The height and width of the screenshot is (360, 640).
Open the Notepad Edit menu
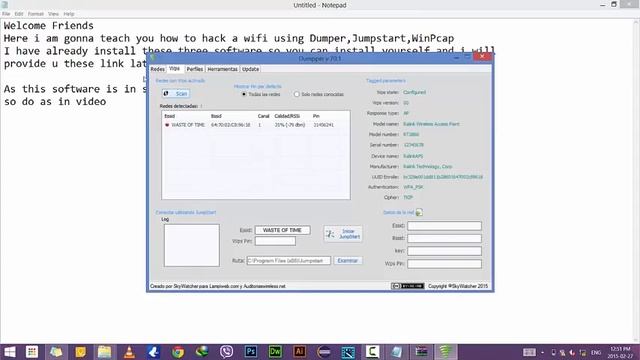(x=19, y=14)
